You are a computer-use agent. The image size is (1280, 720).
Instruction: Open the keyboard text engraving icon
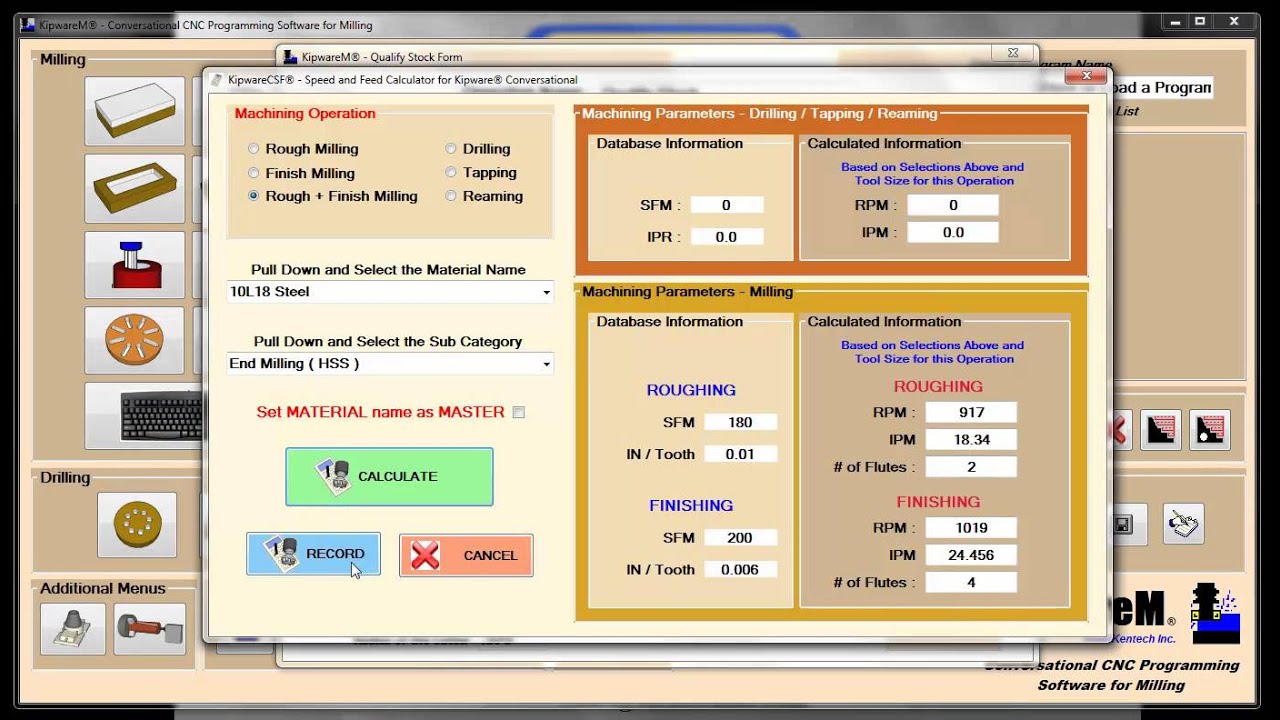142,416
